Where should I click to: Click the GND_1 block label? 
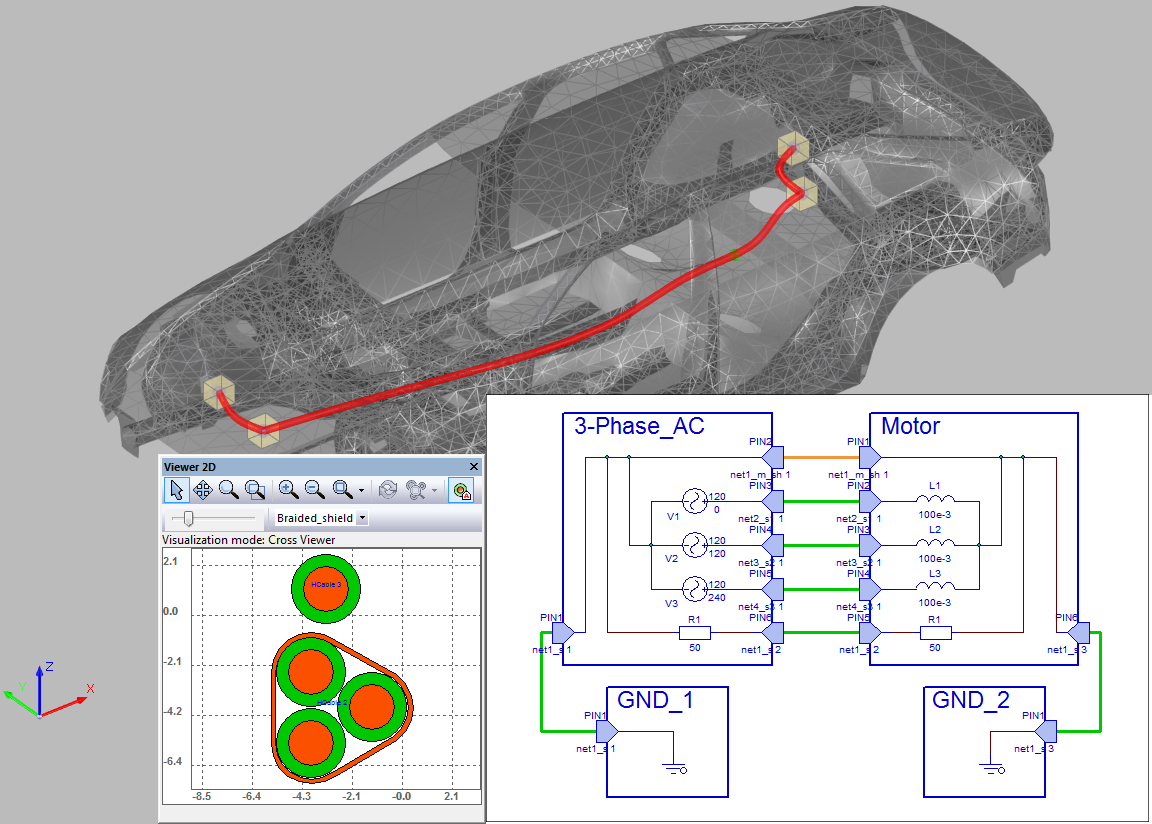(x=656, y=700)
